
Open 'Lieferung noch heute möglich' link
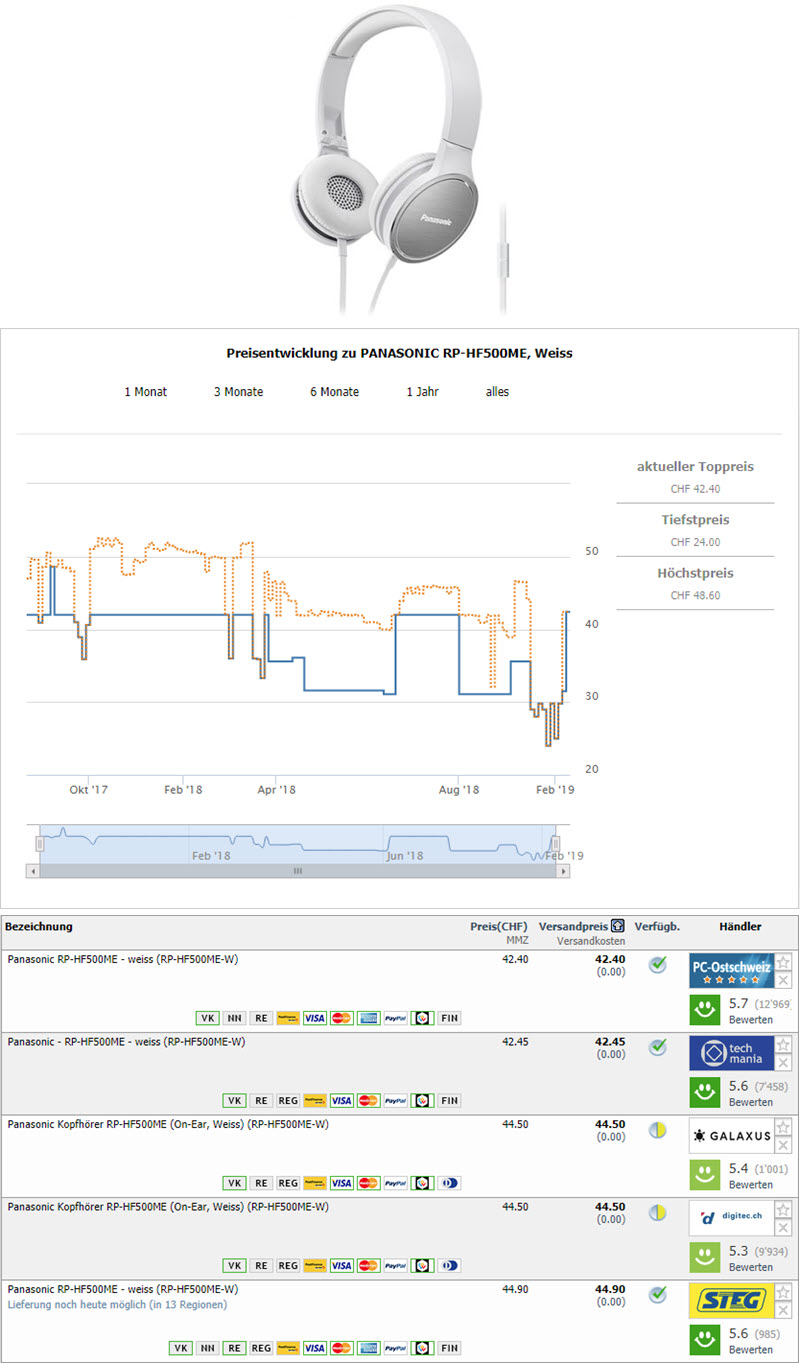click(117, 1305)
